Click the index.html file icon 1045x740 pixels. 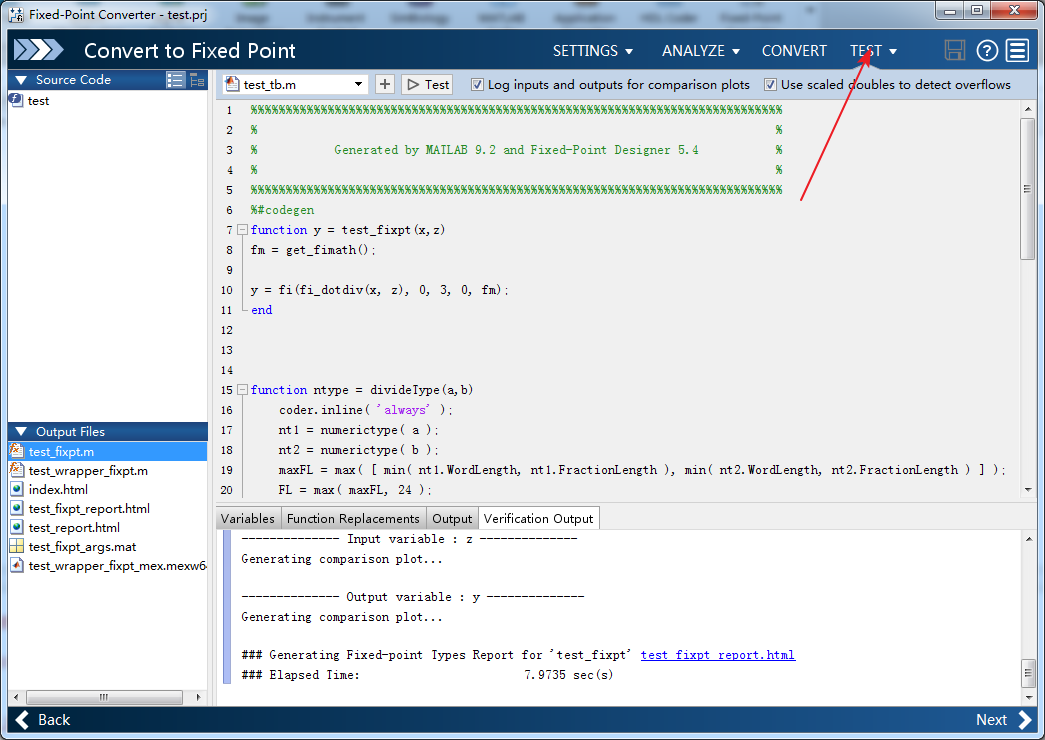coord(17,489)
